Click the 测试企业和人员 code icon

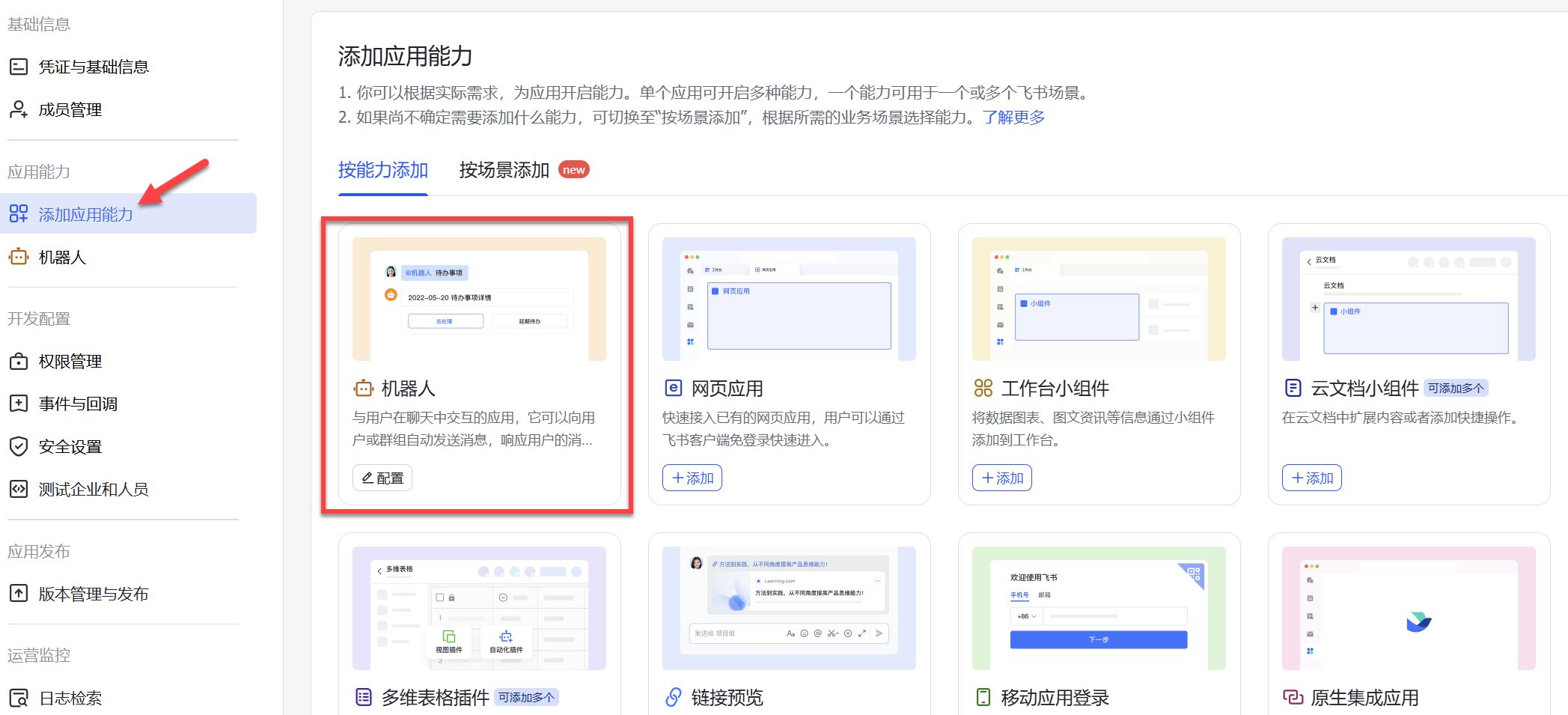(19, 489)
